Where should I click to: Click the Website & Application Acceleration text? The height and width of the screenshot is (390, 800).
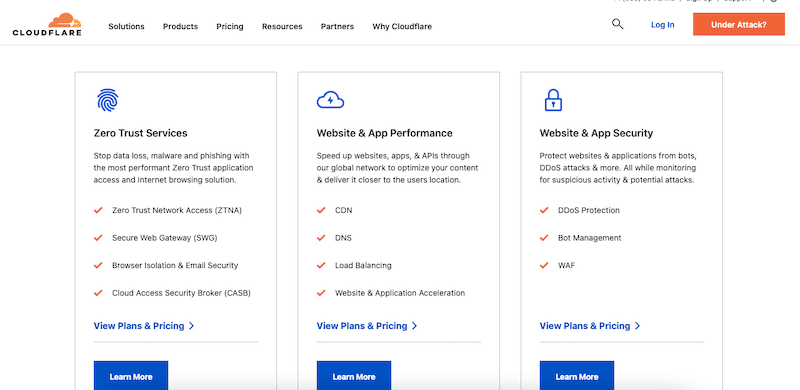[400, 293]
